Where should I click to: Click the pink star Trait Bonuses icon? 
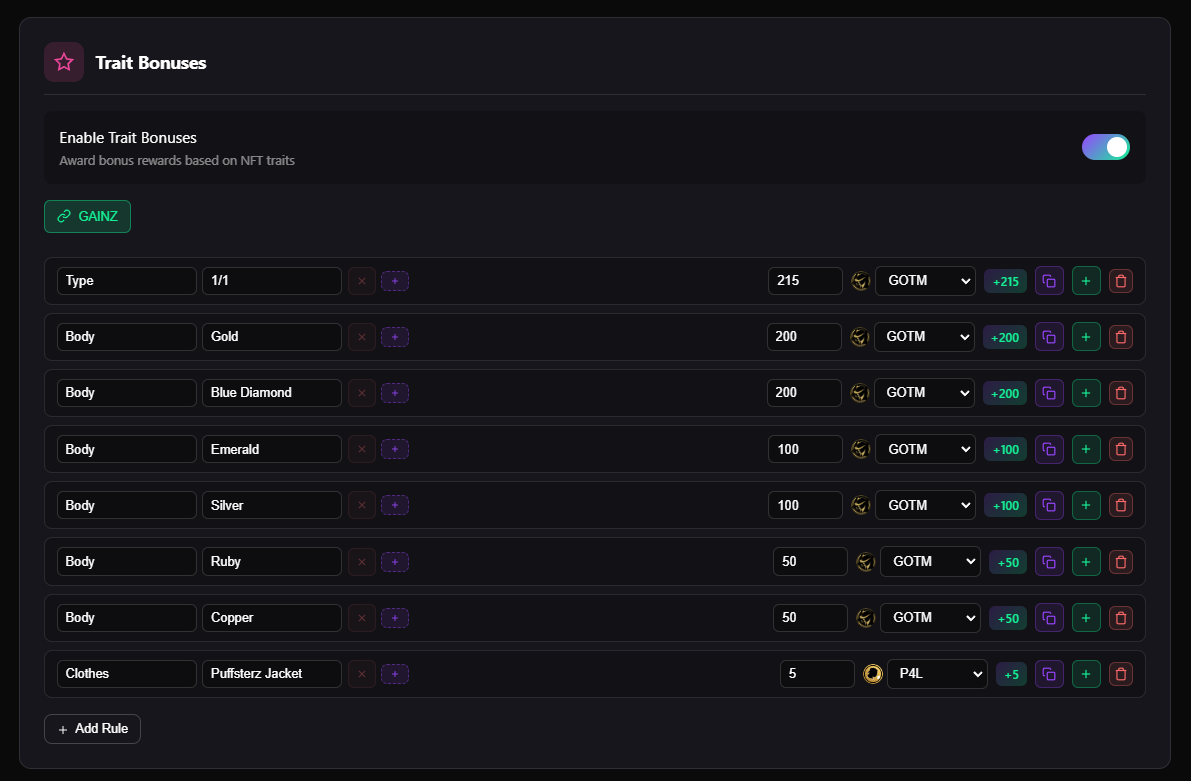[x=64, y=62]
